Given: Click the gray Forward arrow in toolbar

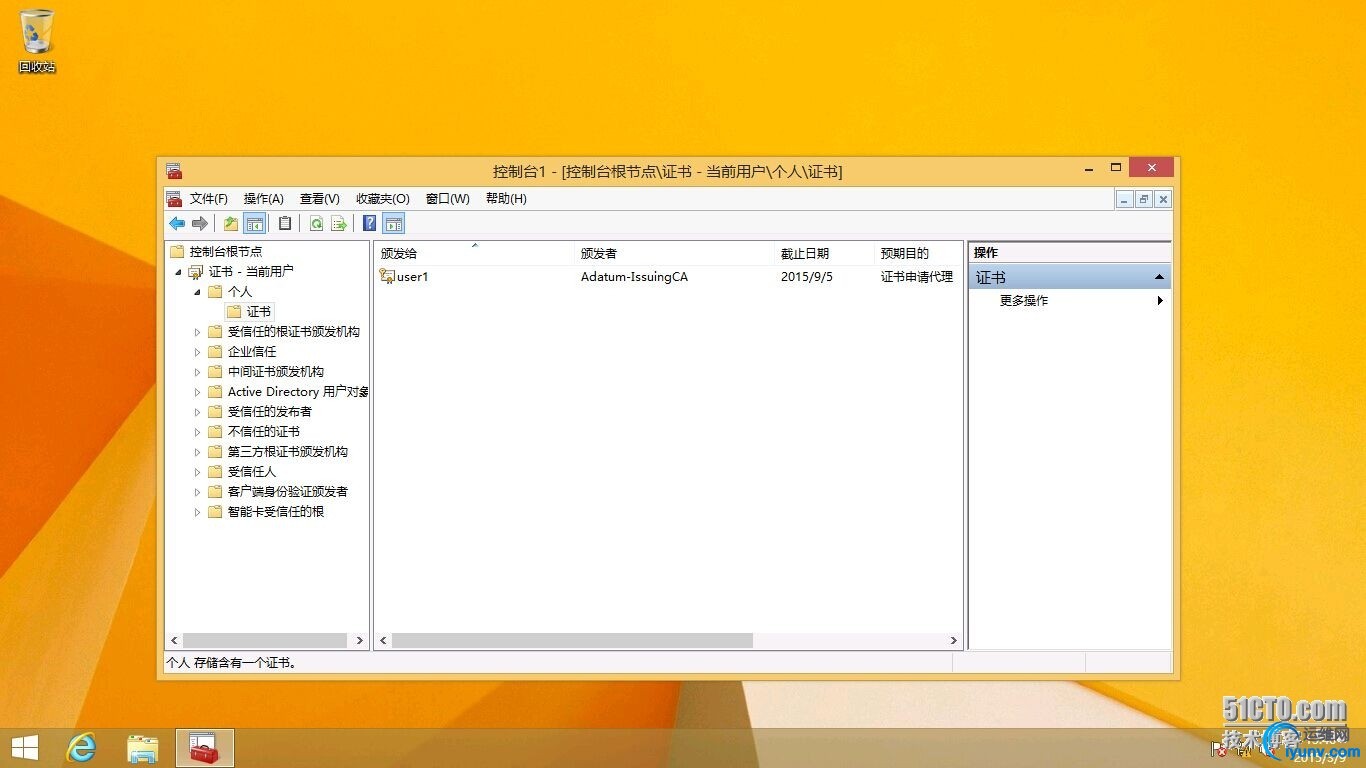Looking at the screenshot, I should coord(200,223).
